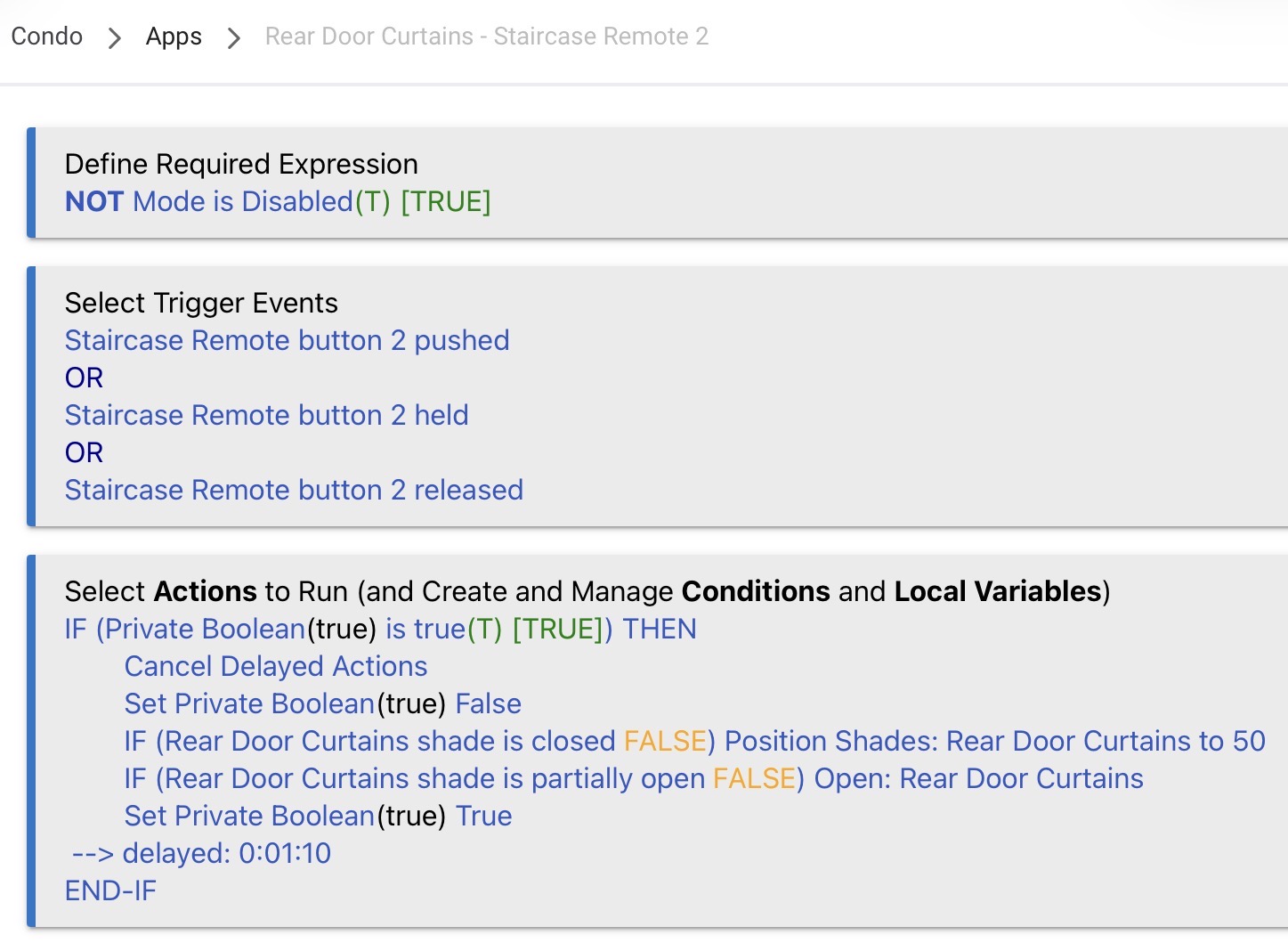Edit the Set Private Boolean False action
Image resolution: width=1288 pixels, height=951 pixels.
(323, 703)
